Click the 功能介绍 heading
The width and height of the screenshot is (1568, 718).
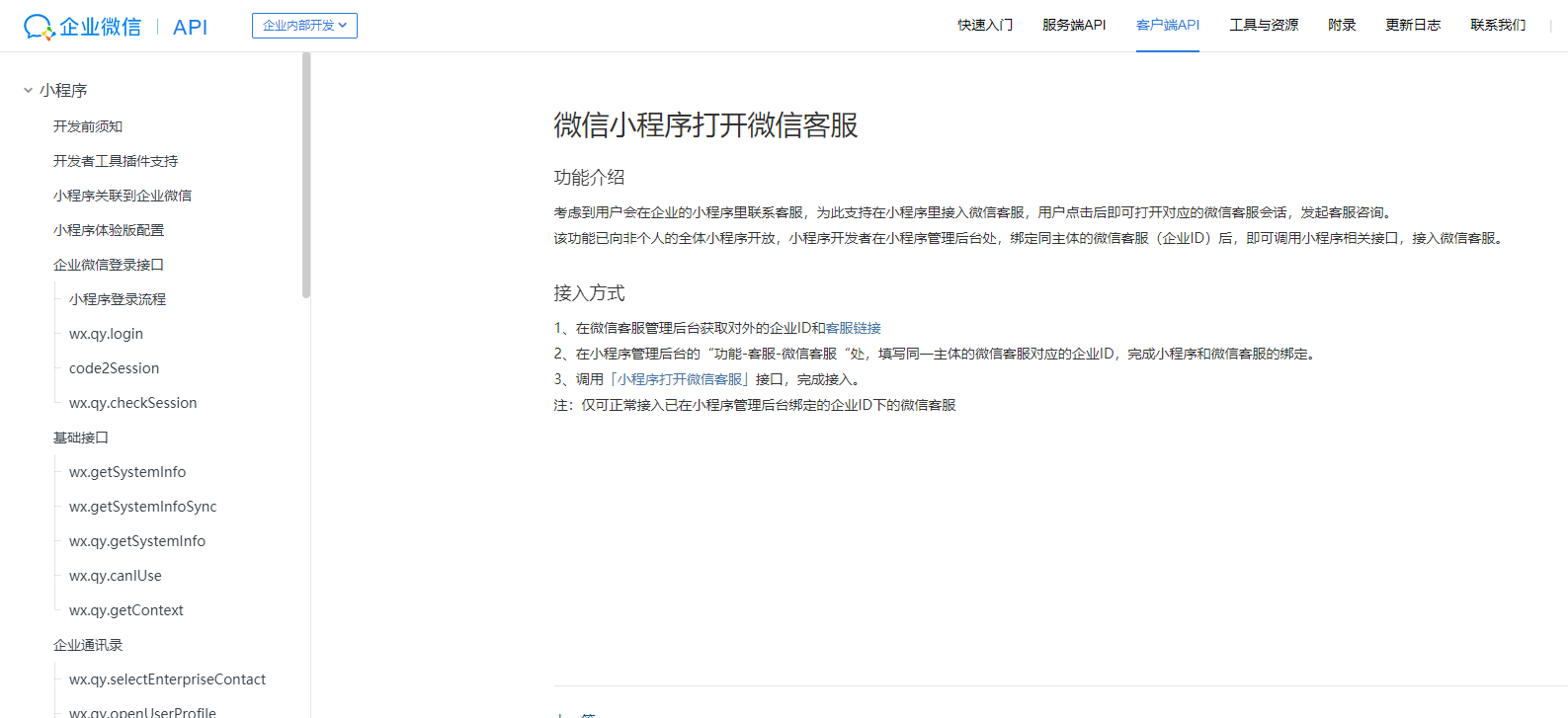pyautogui.click(x=589, y=178)
